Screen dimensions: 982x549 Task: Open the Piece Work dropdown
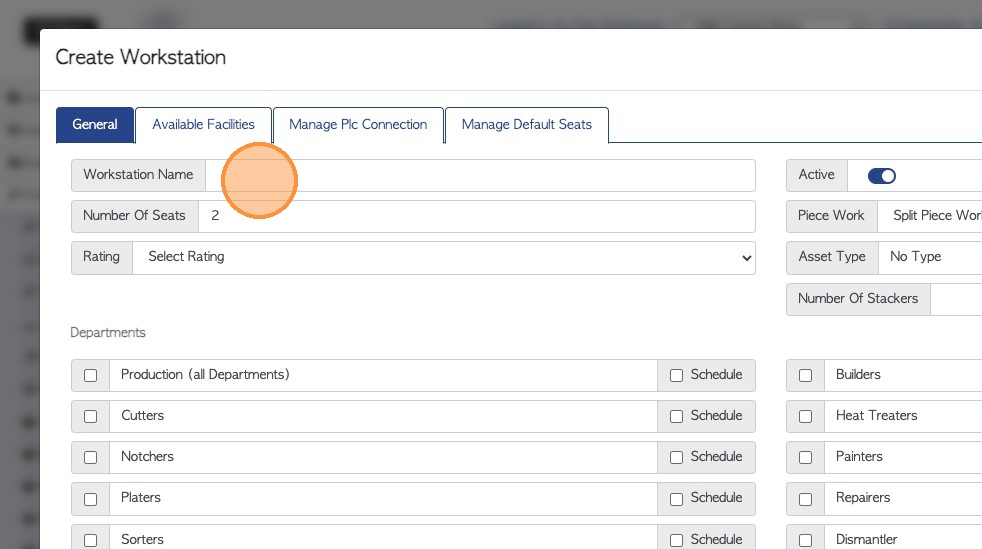click(x=930, y=216)
